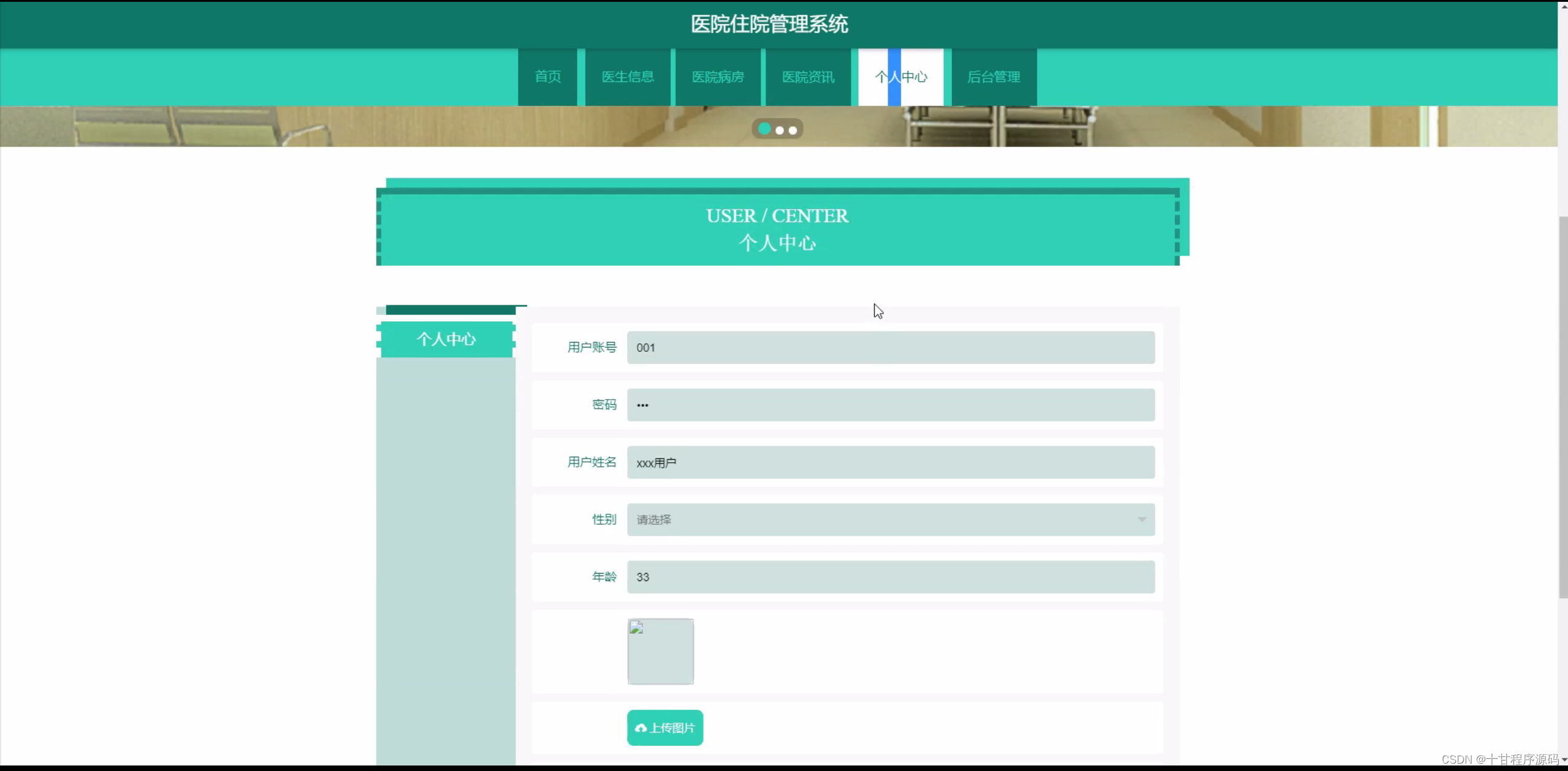Click into the 密码 password field
Screen dimensions: 1568x771
point(890,405)
